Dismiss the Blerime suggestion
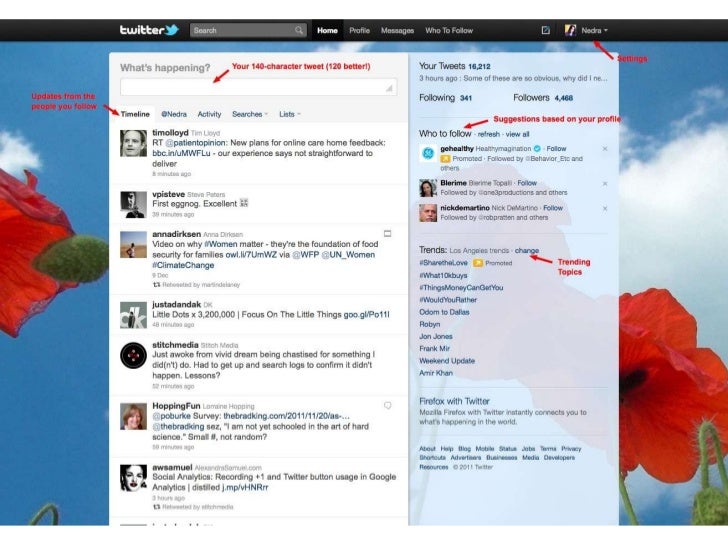Viewport: 728px width, 546px height. click(604, 184)
